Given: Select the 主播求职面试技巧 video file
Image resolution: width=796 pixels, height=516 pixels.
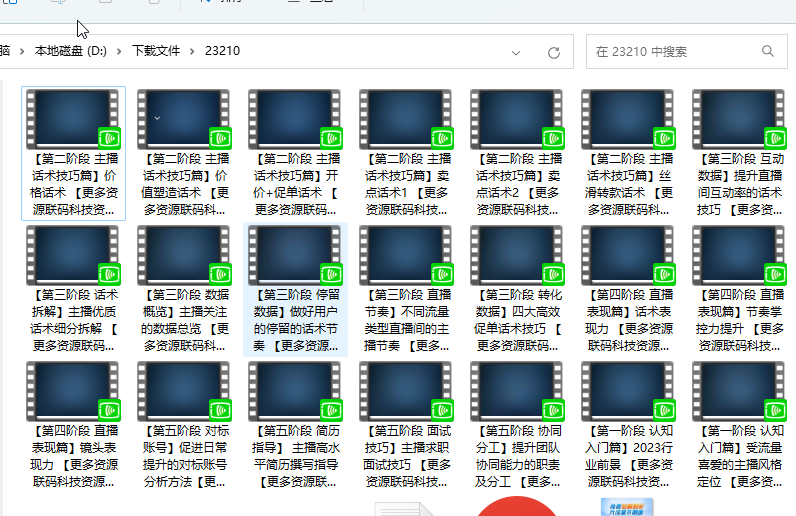Looking at the screenshot, I should (x=406, y=426).
